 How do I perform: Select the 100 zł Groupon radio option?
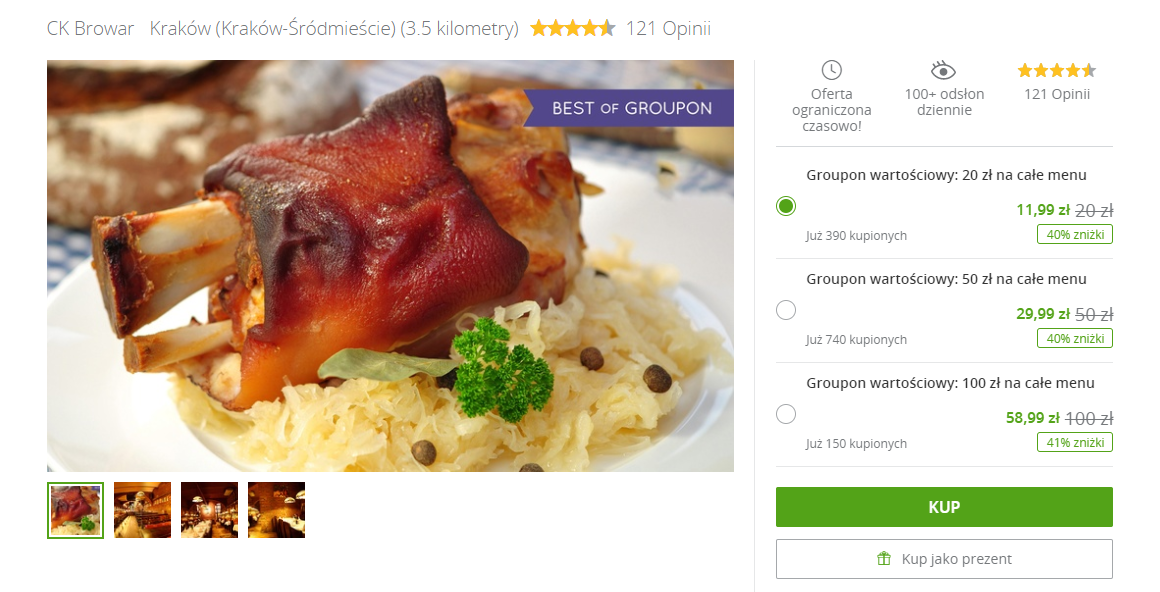click(x=786, y=414)
